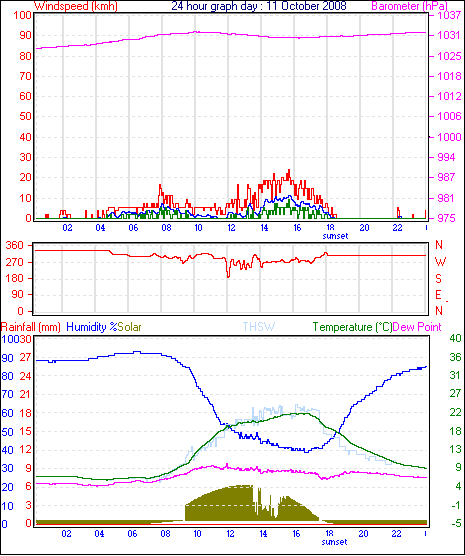This screenshot has height=556, width=465.
Task: Click the '24' rainfall scale value
Action: click(x=26, y=376)
